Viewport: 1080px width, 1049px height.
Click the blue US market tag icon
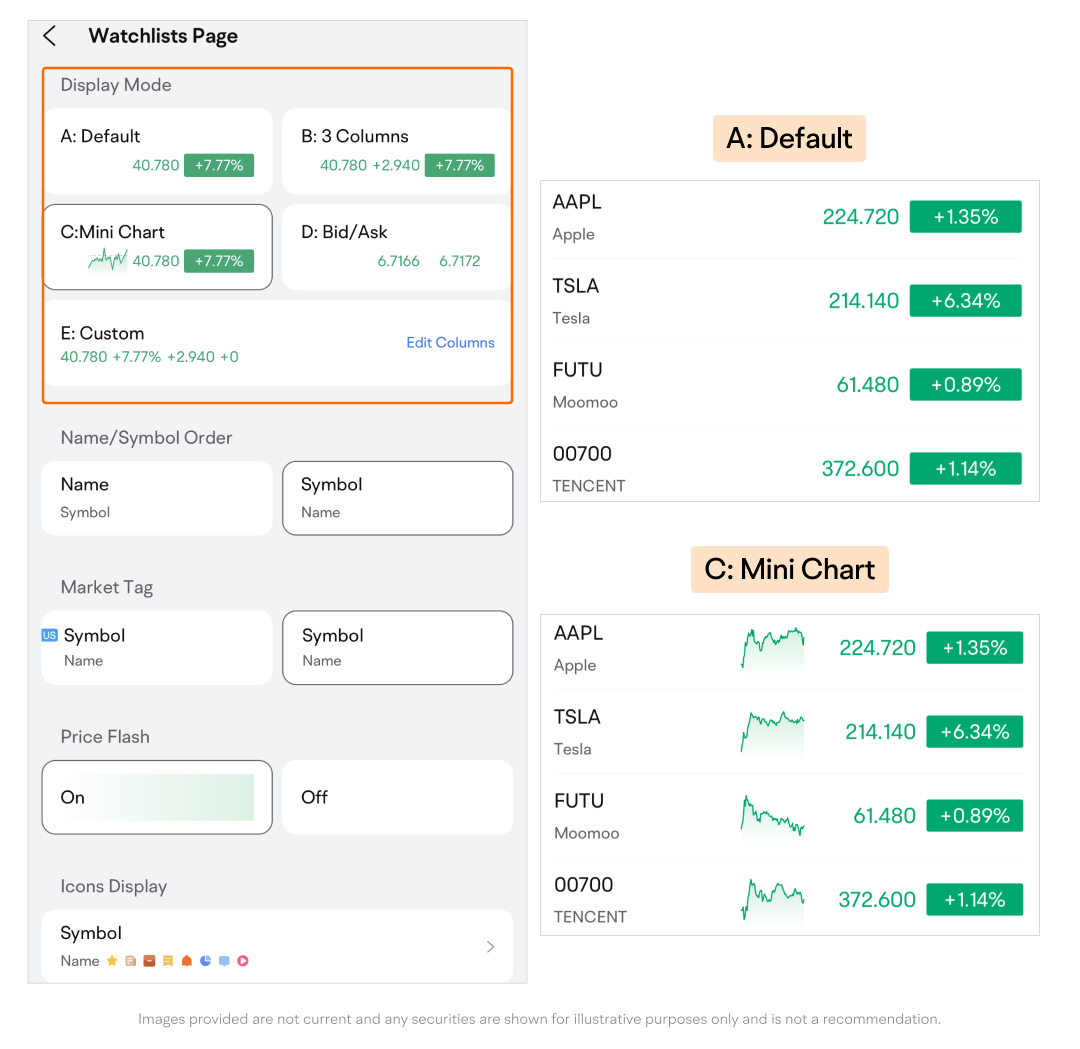tap(50, 635)
